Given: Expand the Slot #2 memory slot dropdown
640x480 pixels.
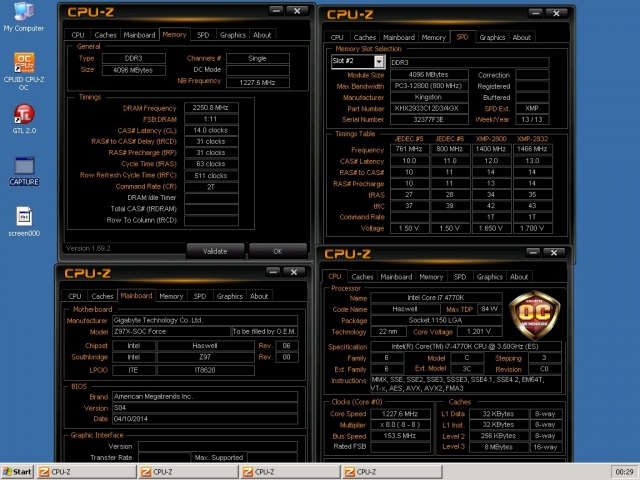Looking at the screenshot, I should click(x=357, y=61).
